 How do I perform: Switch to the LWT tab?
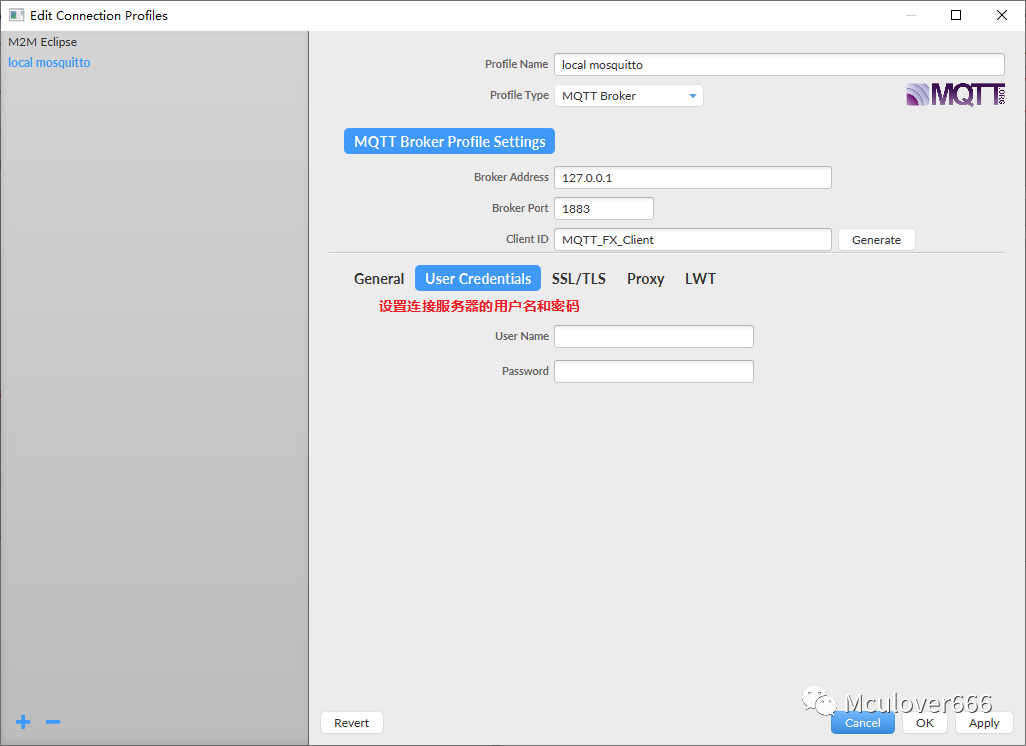coord(700,279)
